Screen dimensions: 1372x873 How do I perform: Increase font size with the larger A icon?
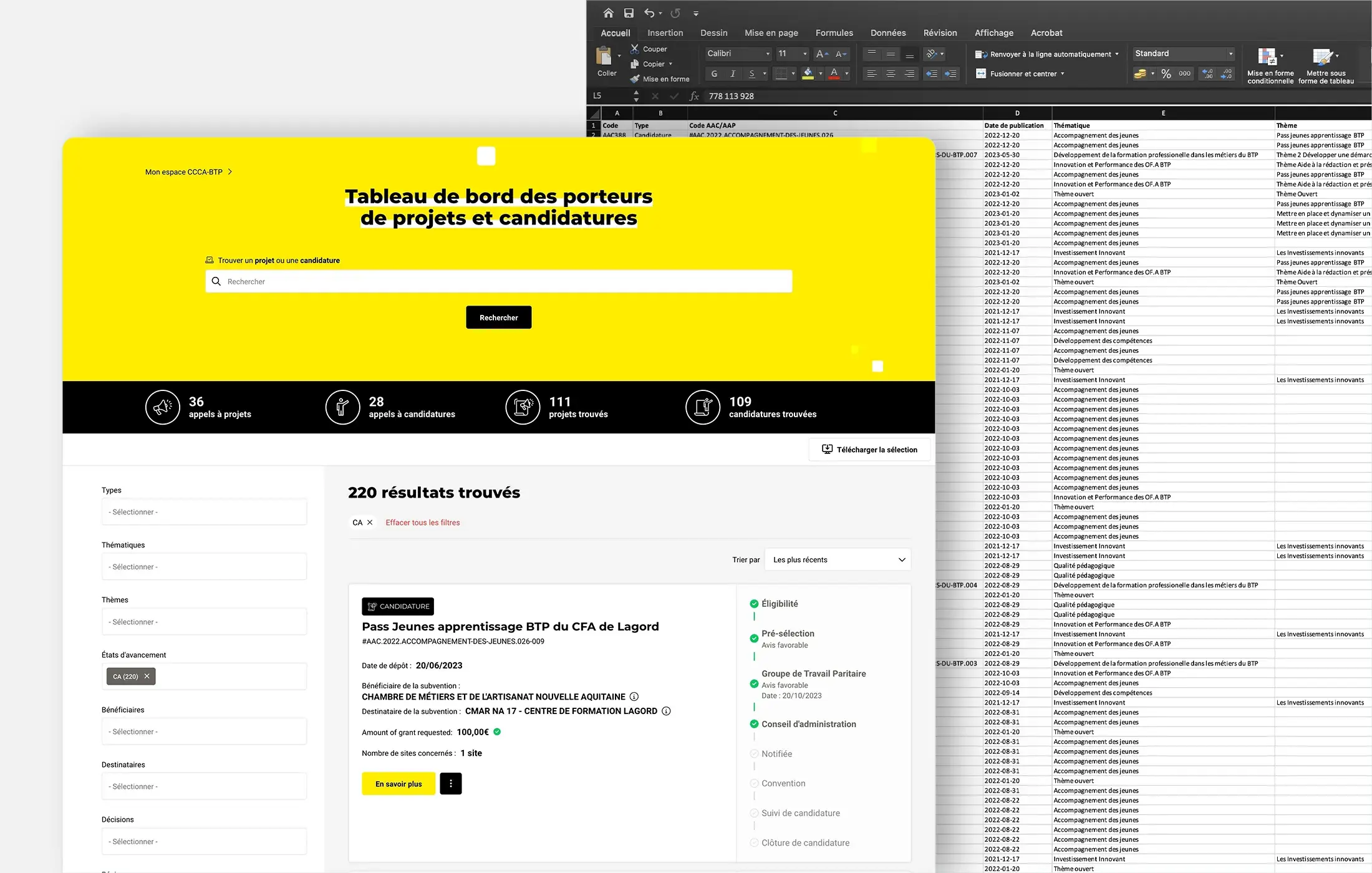click(823, 54)
